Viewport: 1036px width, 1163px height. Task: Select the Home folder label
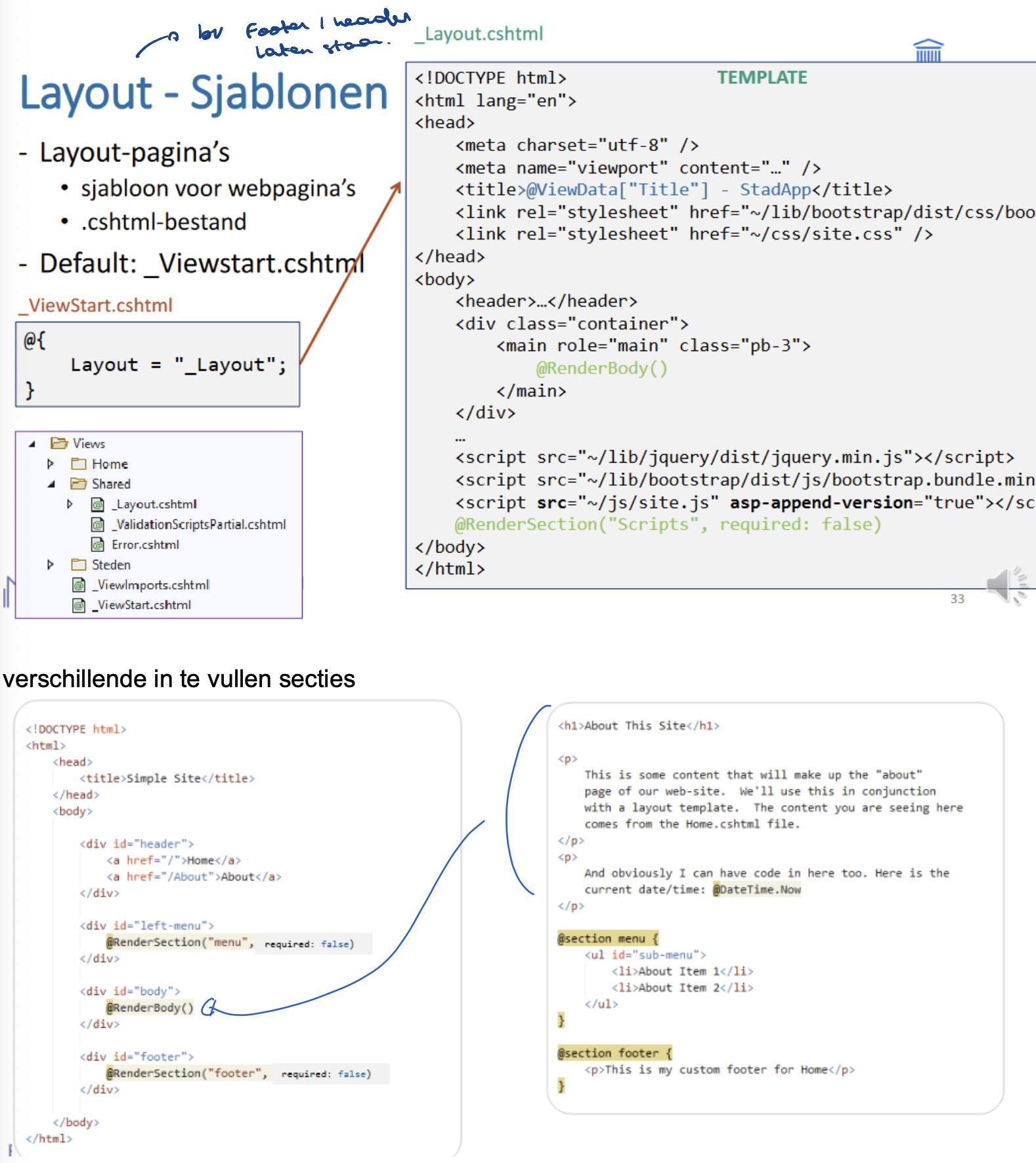click(110, 464)
